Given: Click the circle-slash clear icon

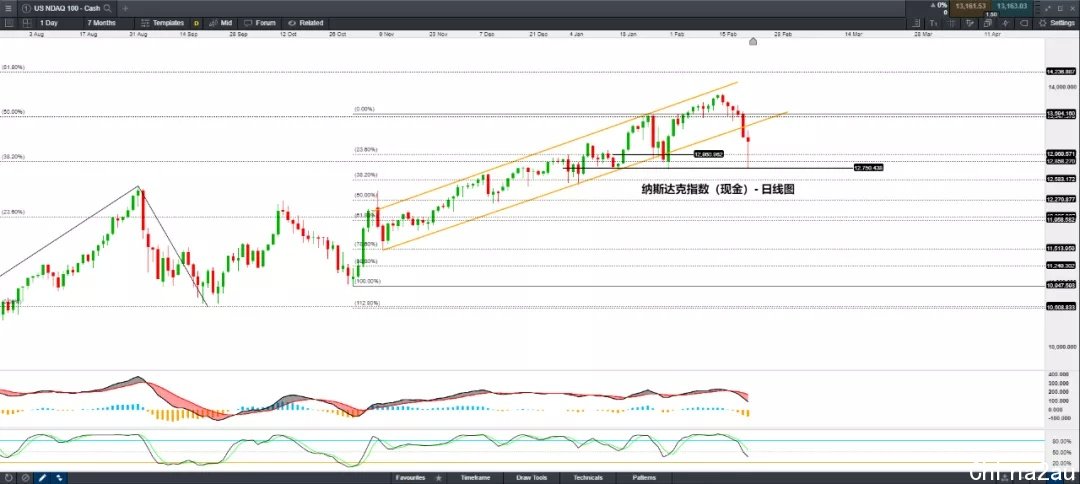Looking at the screenshot, I should (25, 477).
